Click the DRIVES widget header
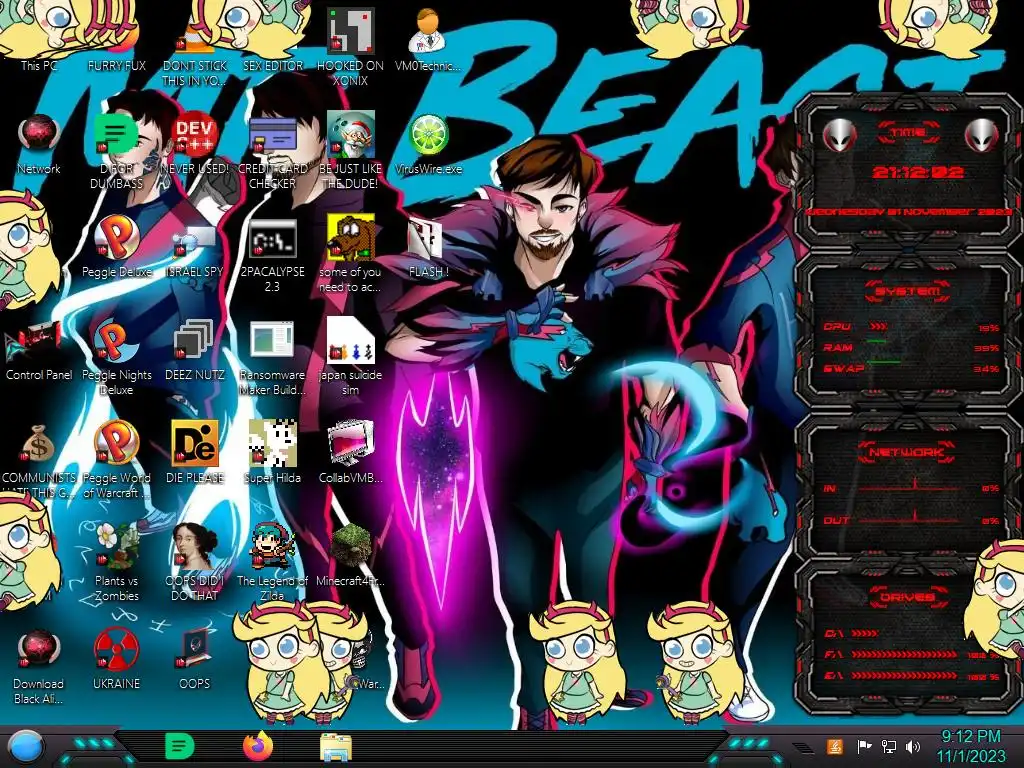Viewport: 1024px width, 768px height. pos(908,597)
